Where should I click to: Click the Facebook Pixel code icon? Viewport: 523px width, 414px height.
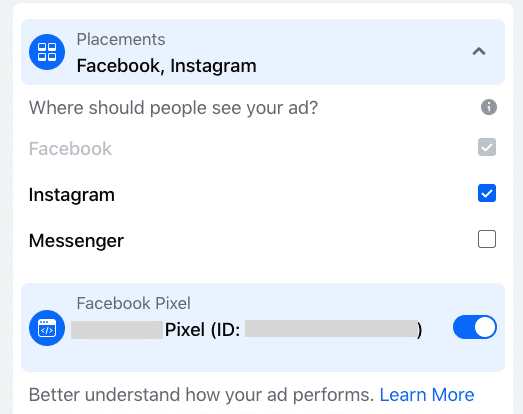click(x=47, y=328)
